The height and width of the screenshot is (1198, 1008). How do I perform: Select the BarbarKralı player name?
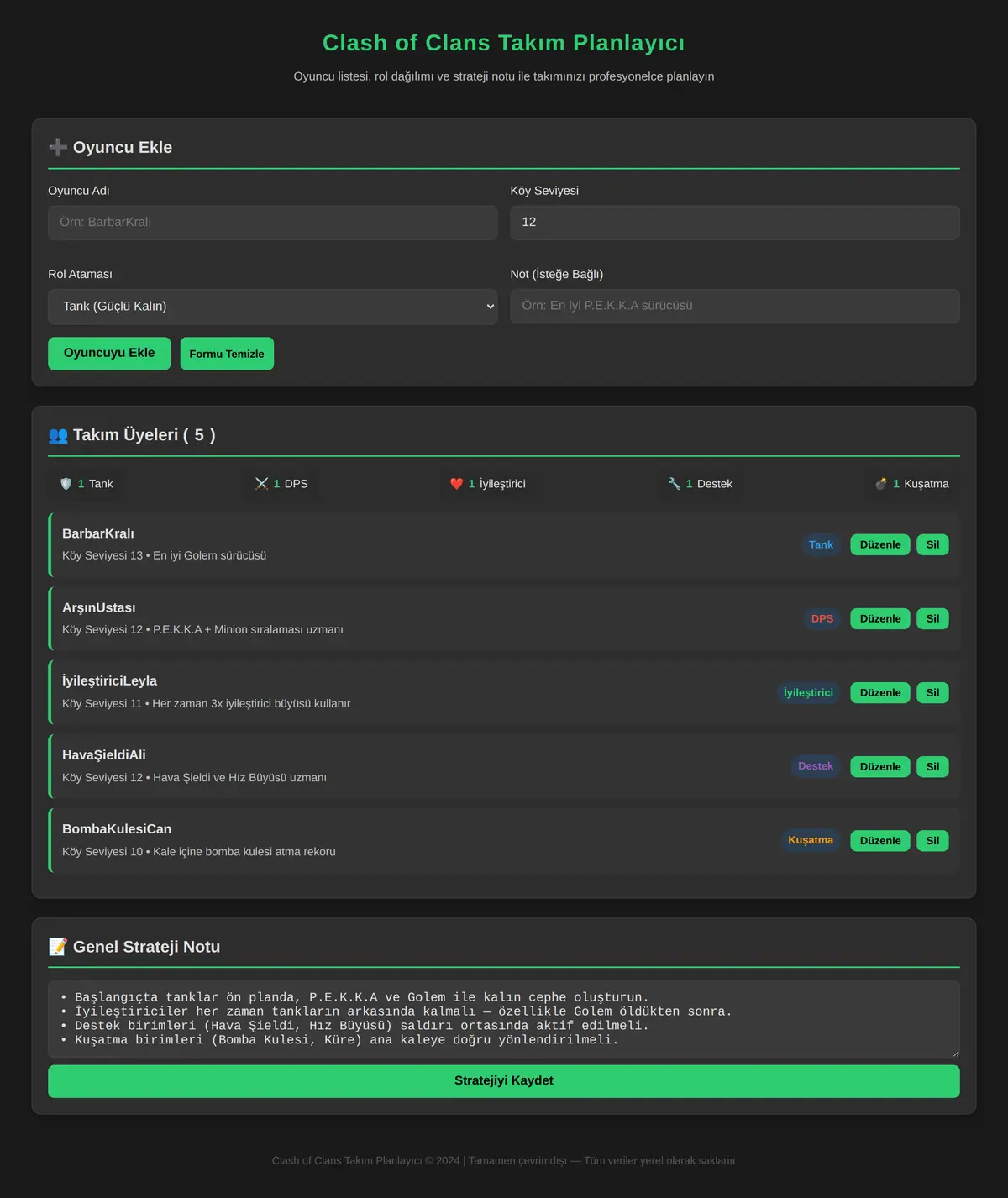click(98, 533)
